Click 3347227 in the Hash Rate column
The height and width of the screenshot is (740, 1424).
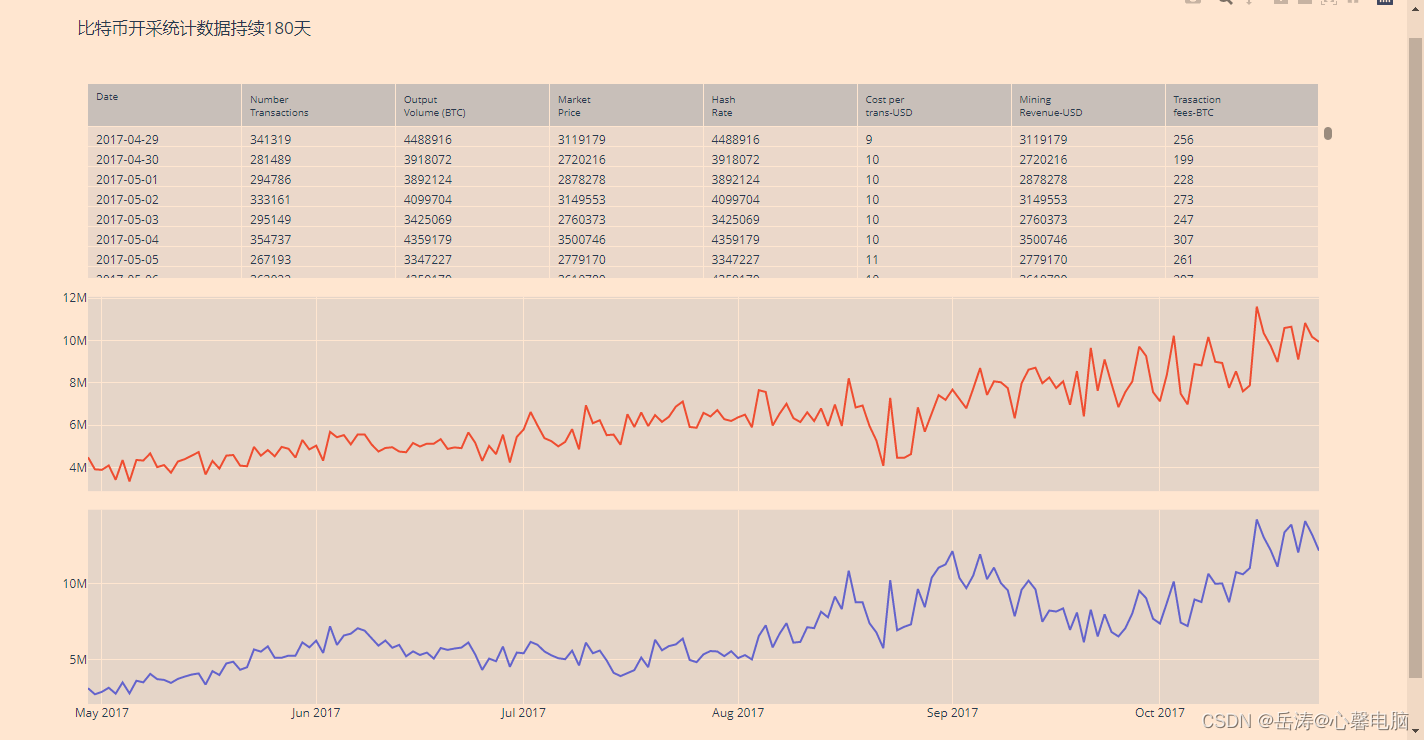tap(736, 260)
